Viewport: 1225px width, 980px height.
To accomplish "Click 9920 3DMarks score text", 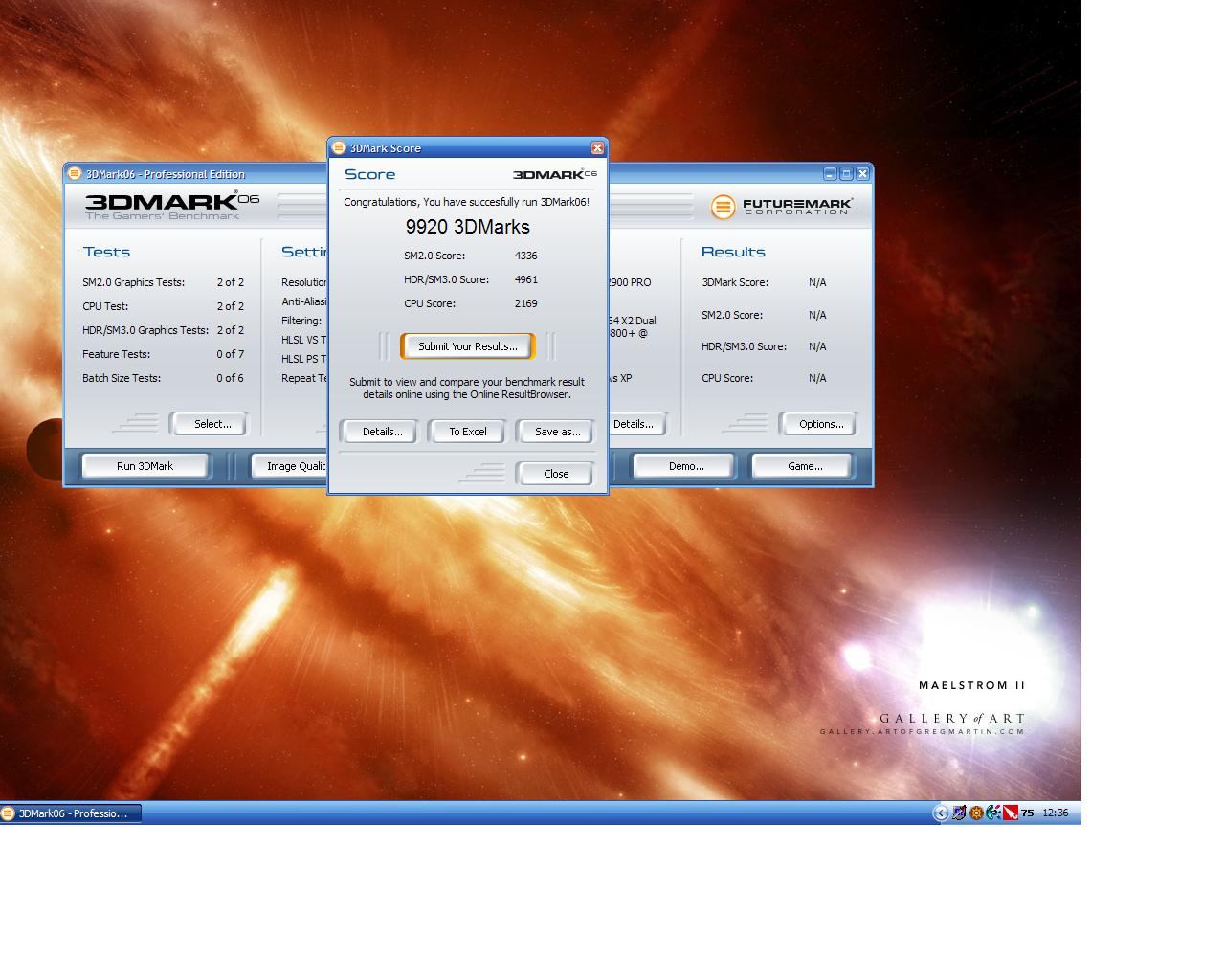I will click(x=467, y=227).
